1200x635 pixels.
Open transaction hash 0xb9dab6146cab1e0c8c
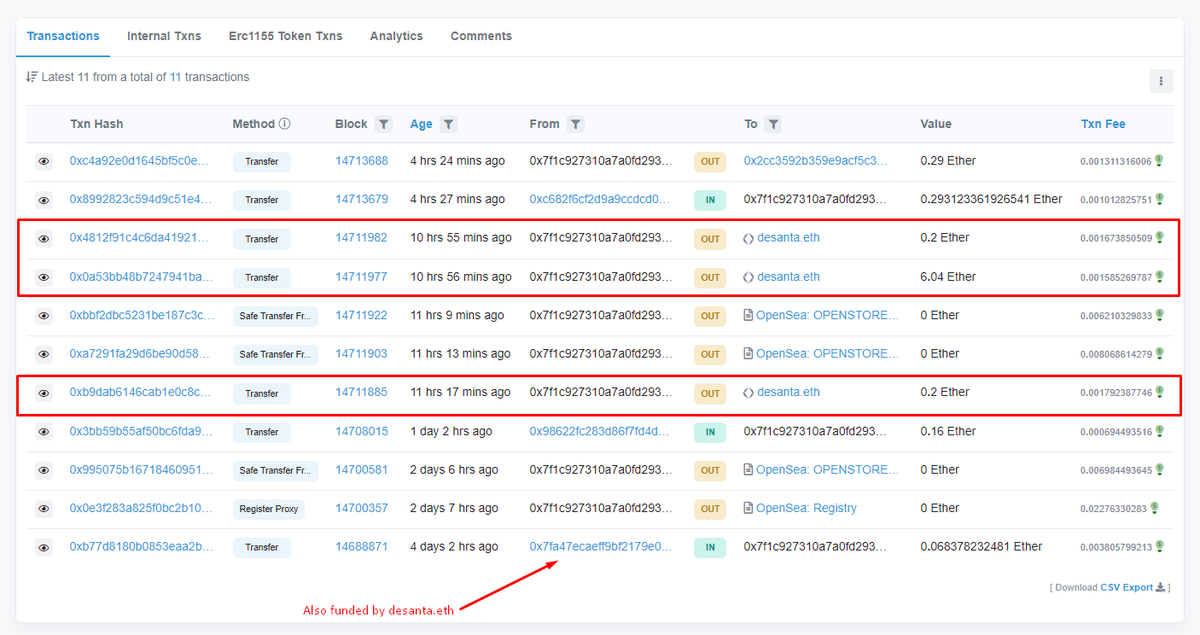(x=140, y=392)
